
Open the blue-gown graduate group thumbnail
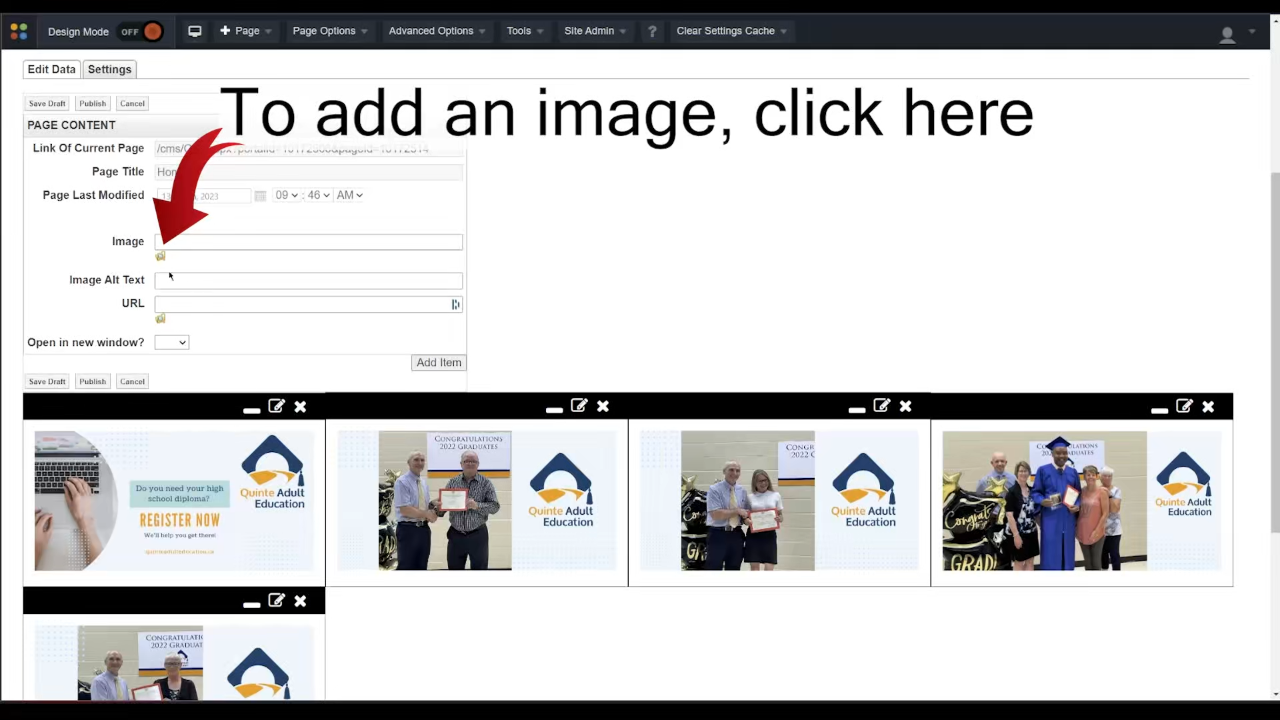1082,501
